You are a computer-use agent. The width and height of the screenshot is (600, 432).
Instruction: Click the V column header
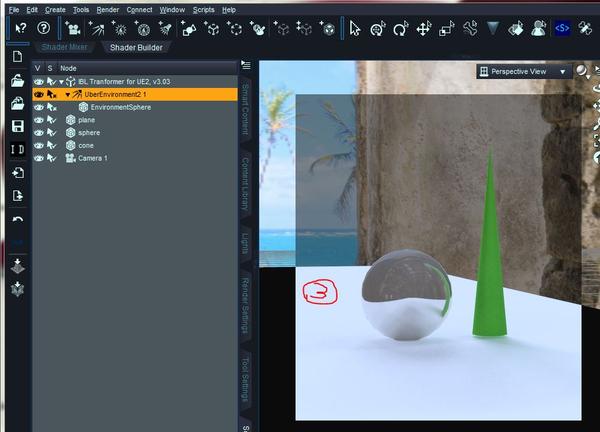38,68
